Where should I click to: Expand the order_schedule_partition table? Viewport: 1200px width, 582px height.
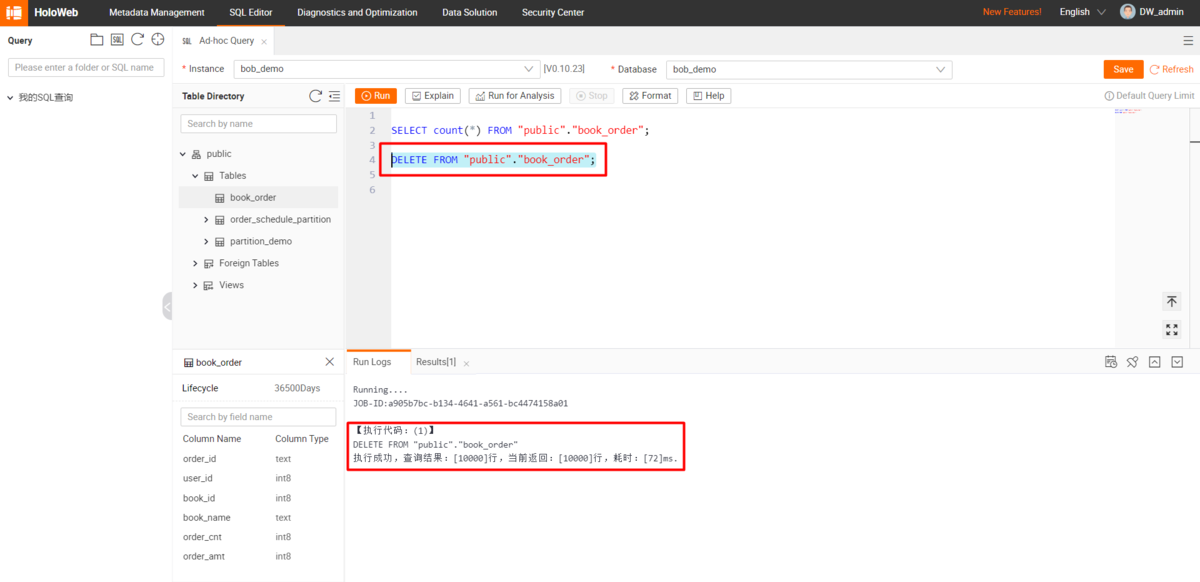(207, 220)
